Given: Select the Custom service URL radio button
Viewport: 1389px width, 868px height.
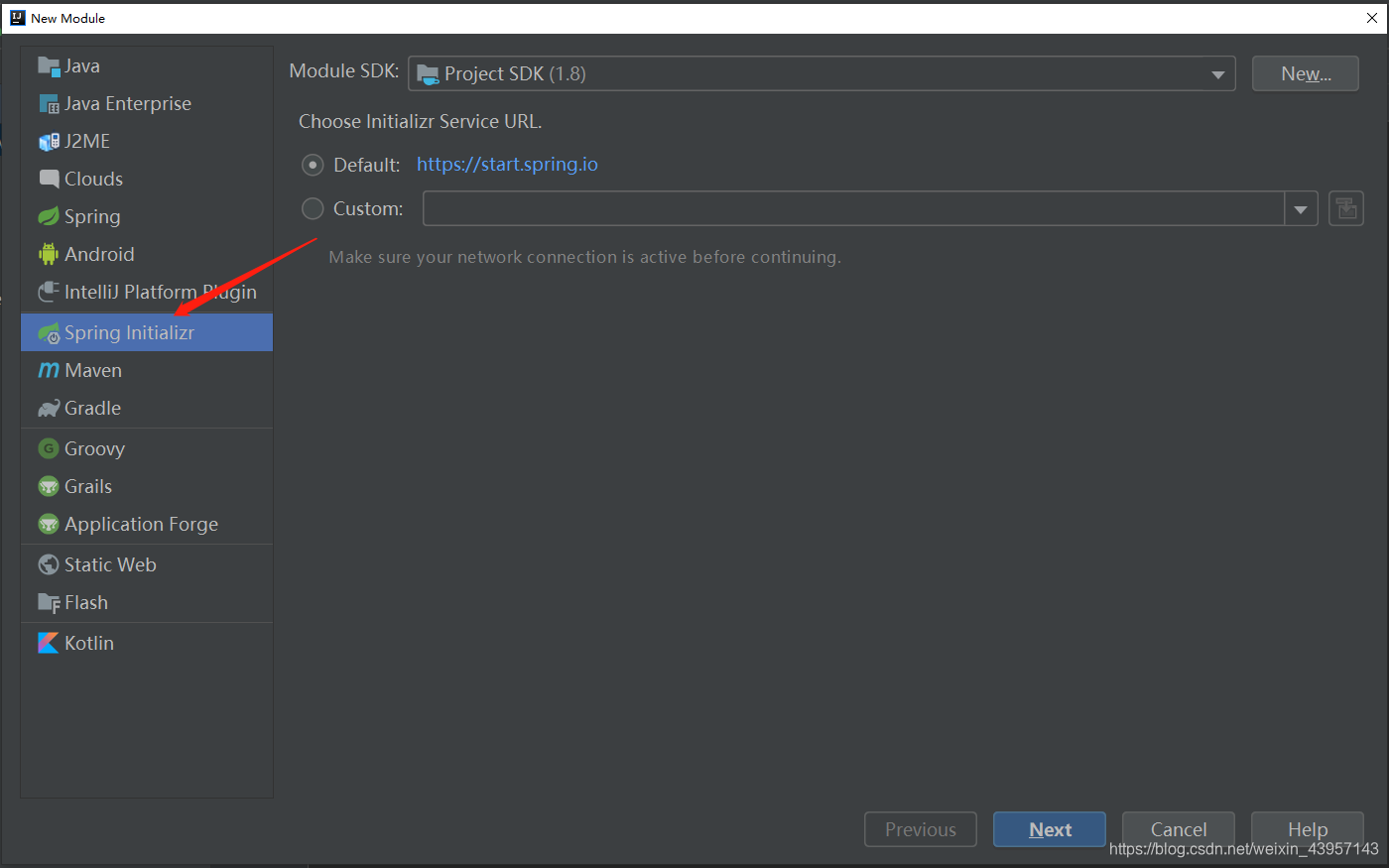Looking at the screenshot, I should click(x=313, y=209).
